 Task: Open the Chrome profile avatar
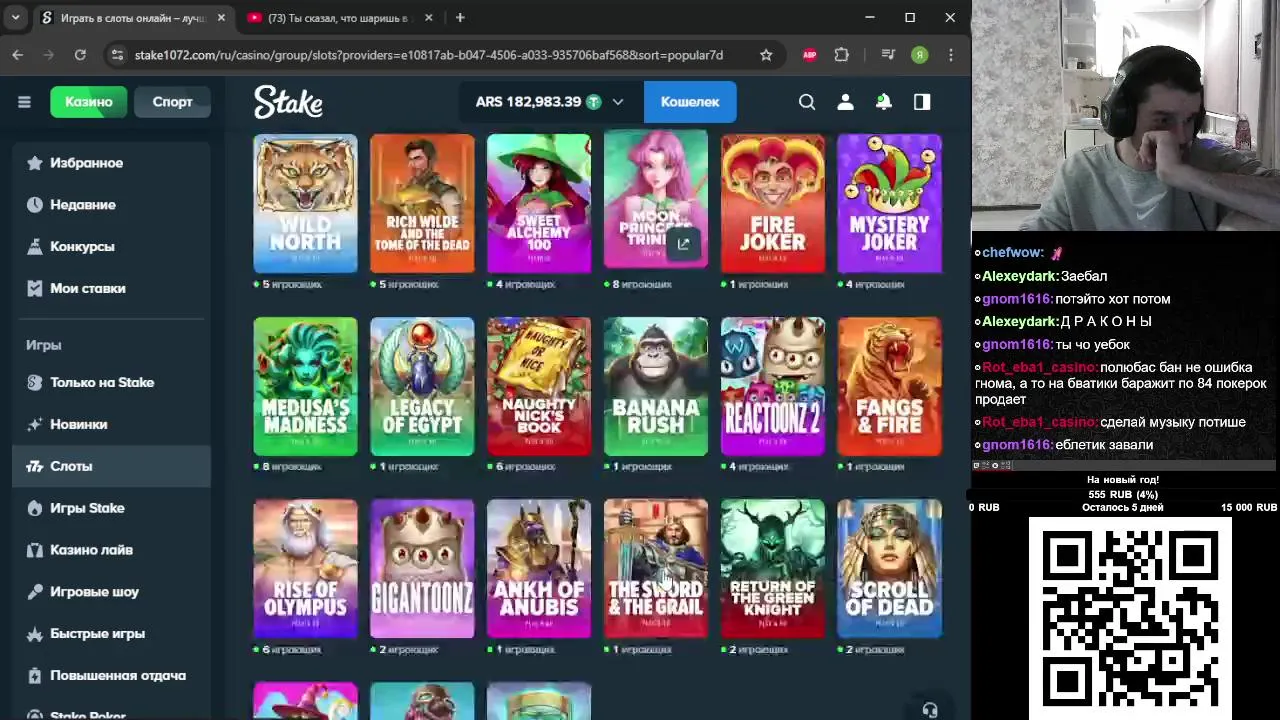point(920,55)
